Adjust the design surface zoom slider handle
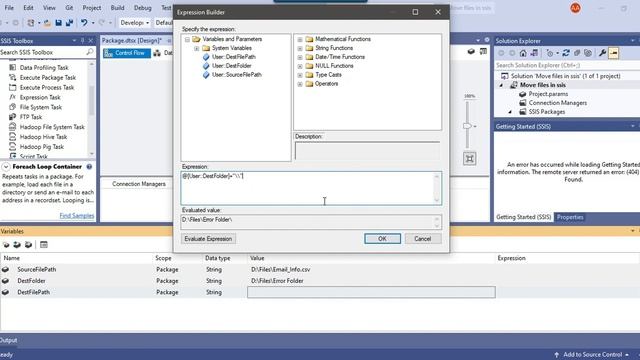The width and height of the screenshot is (640, 360). [x=468, y=126]
